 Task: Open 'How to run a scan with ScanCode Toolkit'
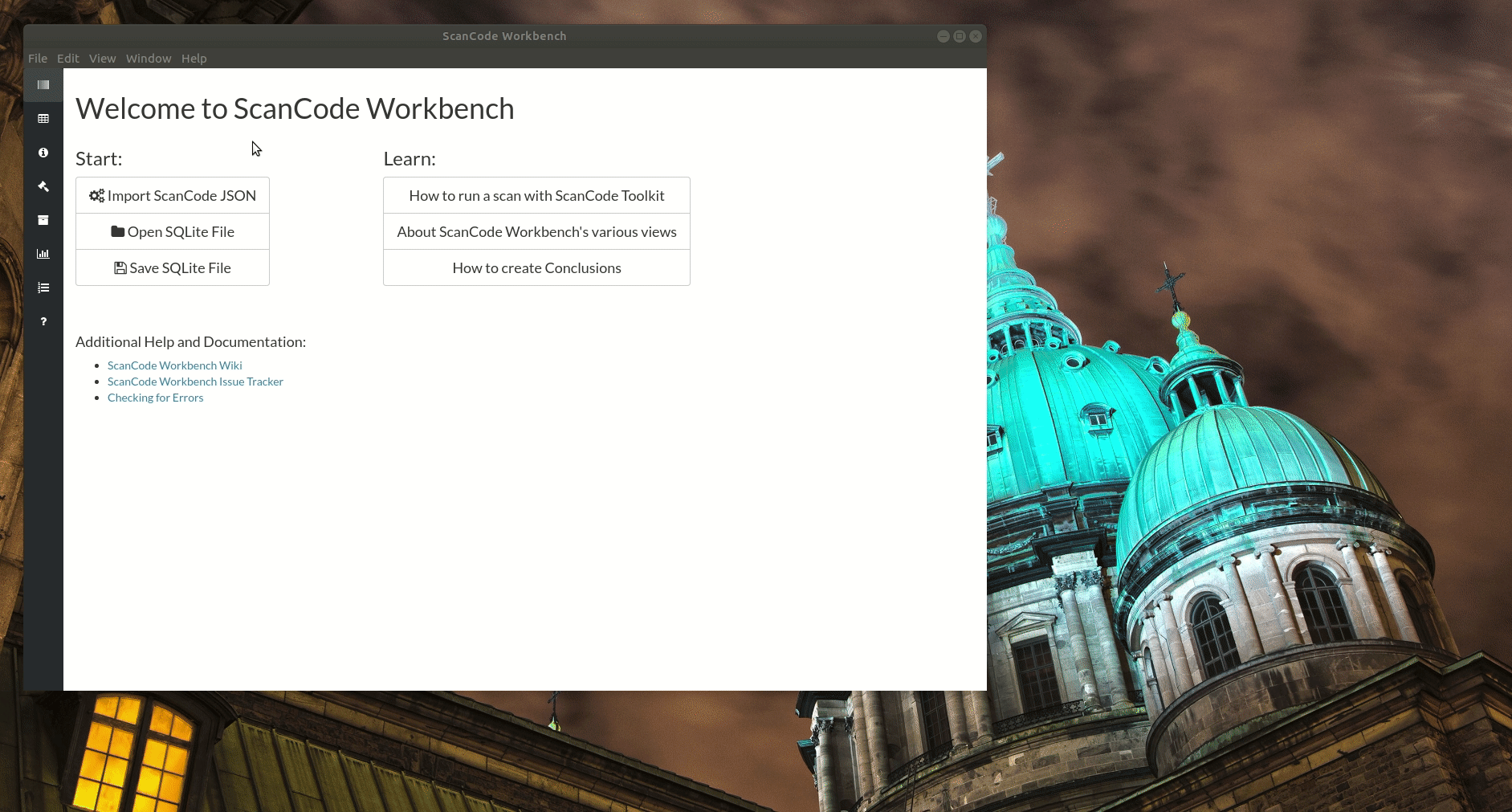(x=536, y=195)
